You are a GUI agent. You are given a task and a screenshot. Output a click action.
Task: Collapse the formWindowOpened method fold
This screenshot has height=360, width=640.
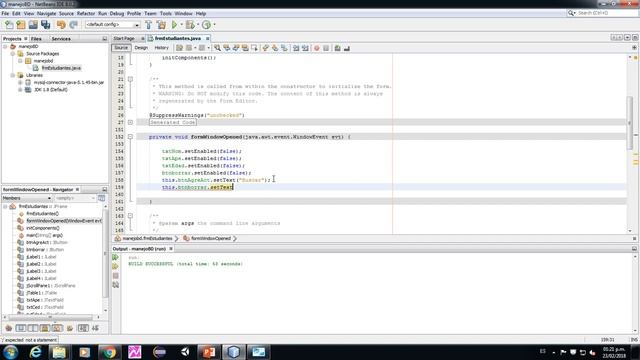pyautogui.click(x=130, y=137)
